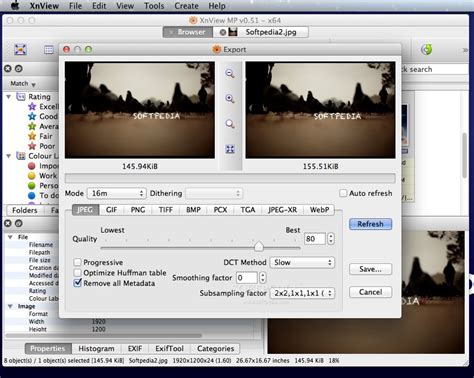This screenshot has height=378, width=474.
Task: Collapse the Rating tree node
Action: coord(9,97)
